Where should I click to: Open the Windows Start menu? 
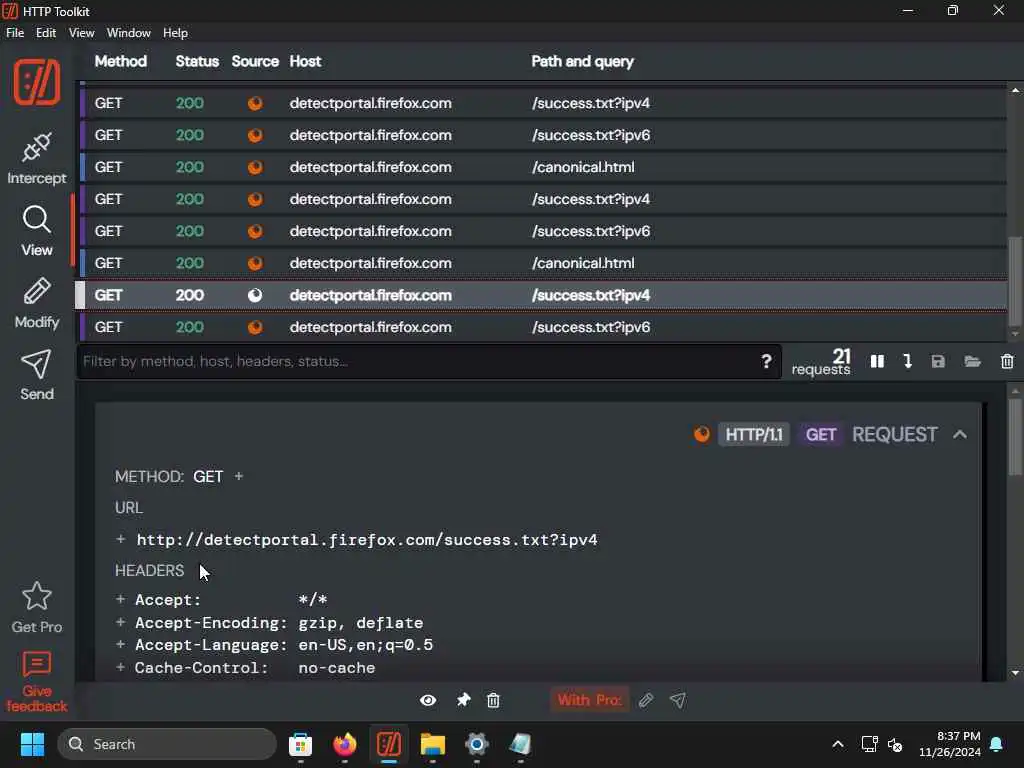click(33, 744)
